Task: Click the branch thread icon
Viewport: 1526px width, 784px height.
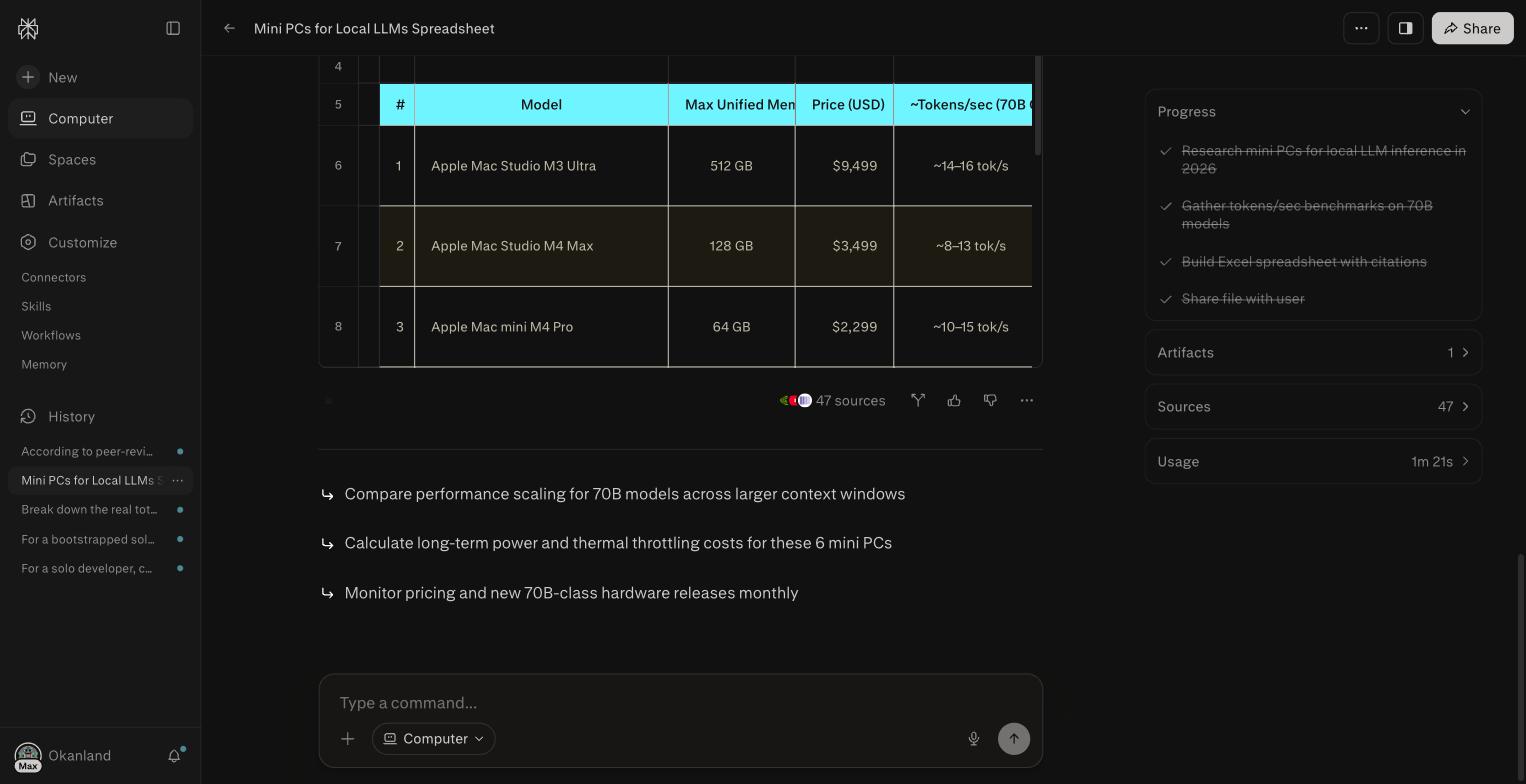Action: 918,400
